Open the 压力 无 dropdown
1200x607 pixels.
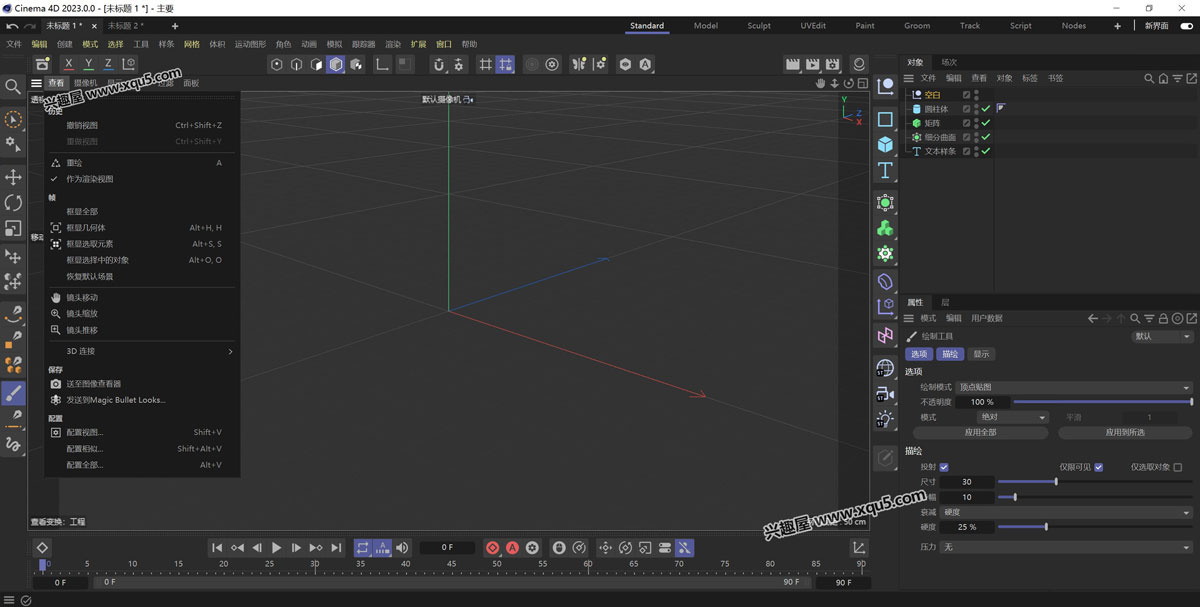click(1067, 547)
